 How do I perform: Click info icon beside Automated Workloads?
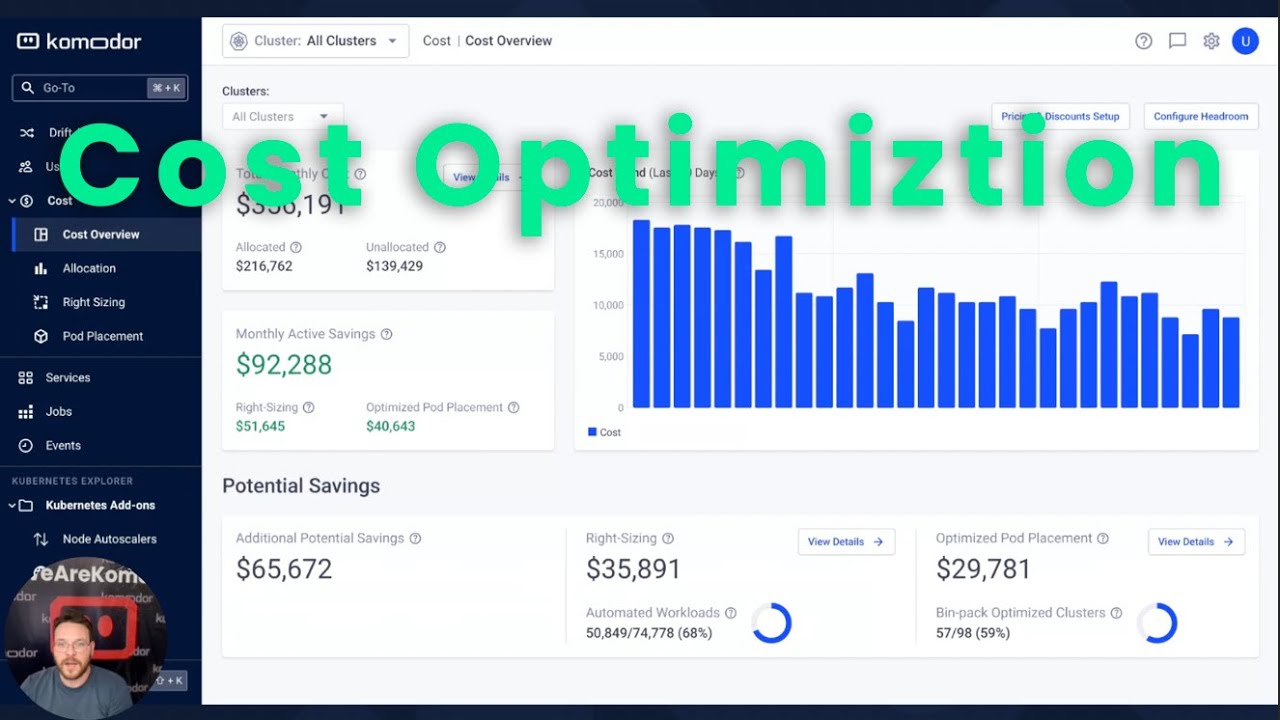[x=730, y=613]
